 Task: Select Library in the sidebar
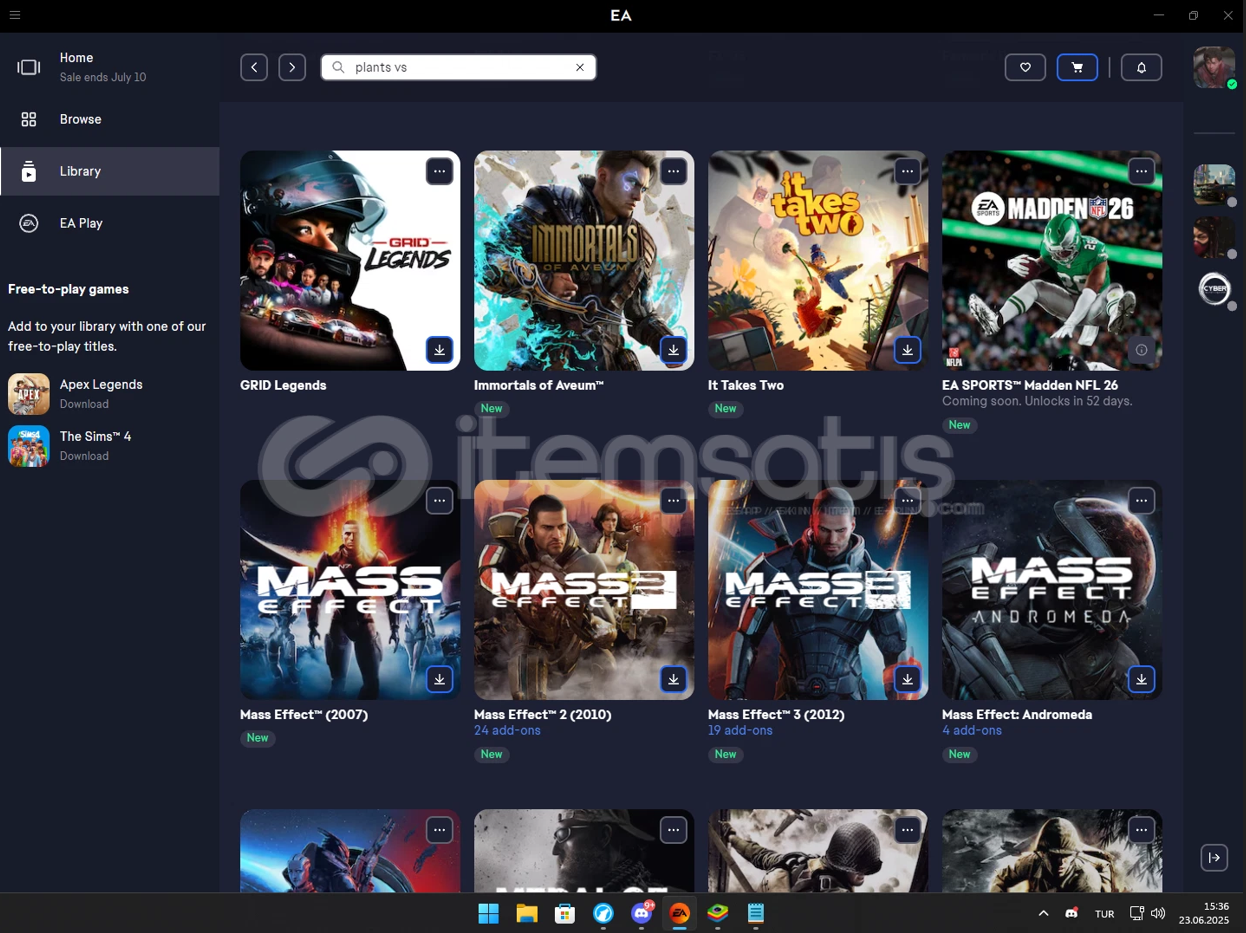[x=110, y=171]
